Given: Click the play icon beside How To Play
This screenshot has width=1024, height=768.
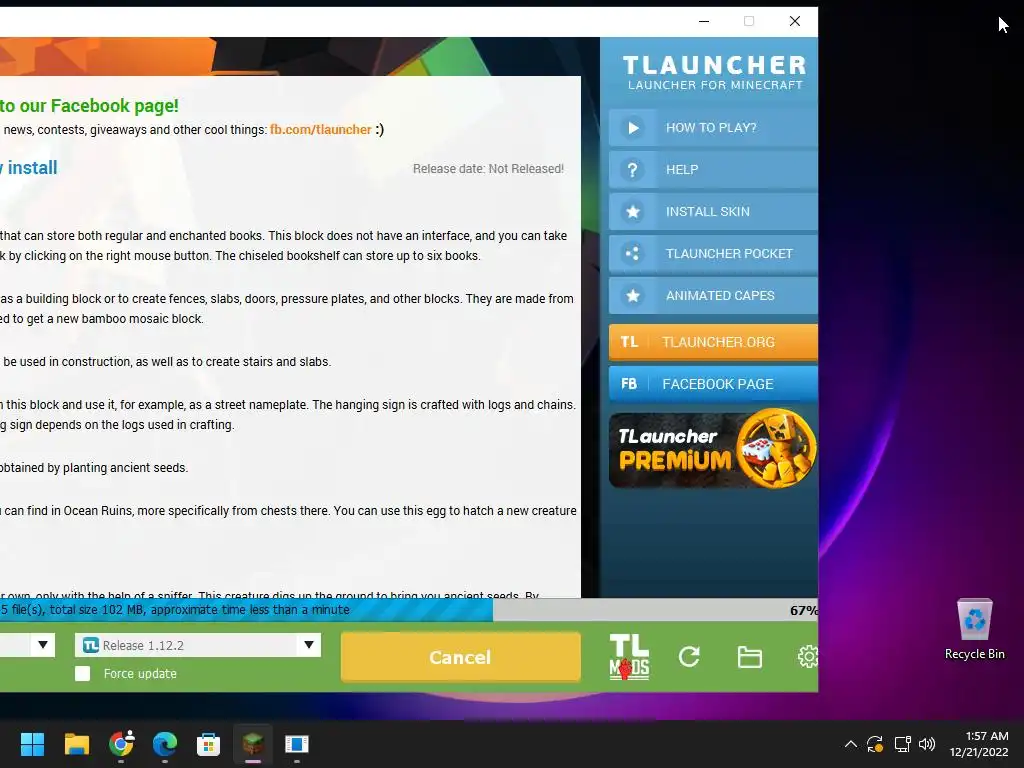Looking at the screenshot, I should point(632,128).
